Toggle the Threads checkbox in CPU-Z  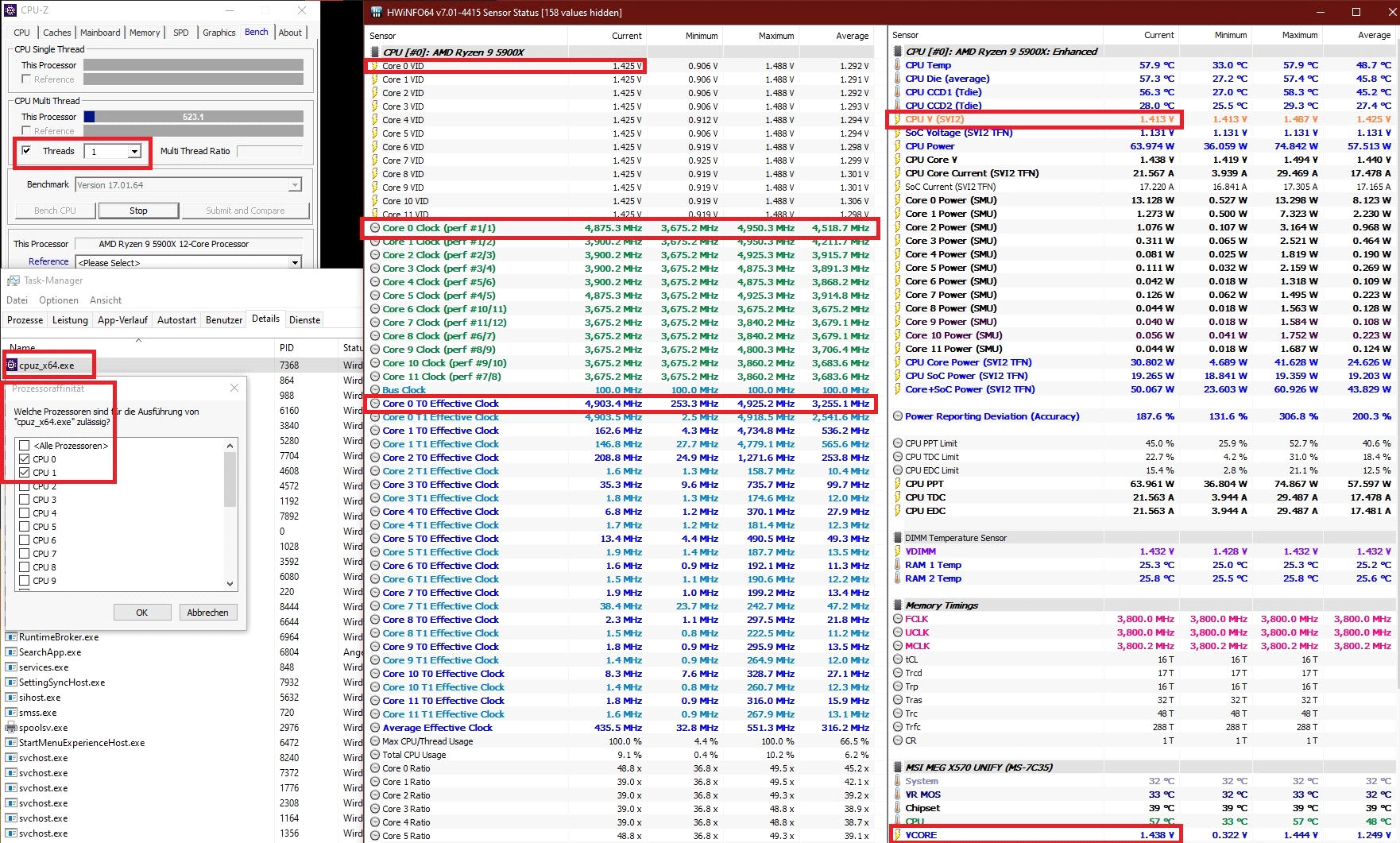(x=26, y=151)
